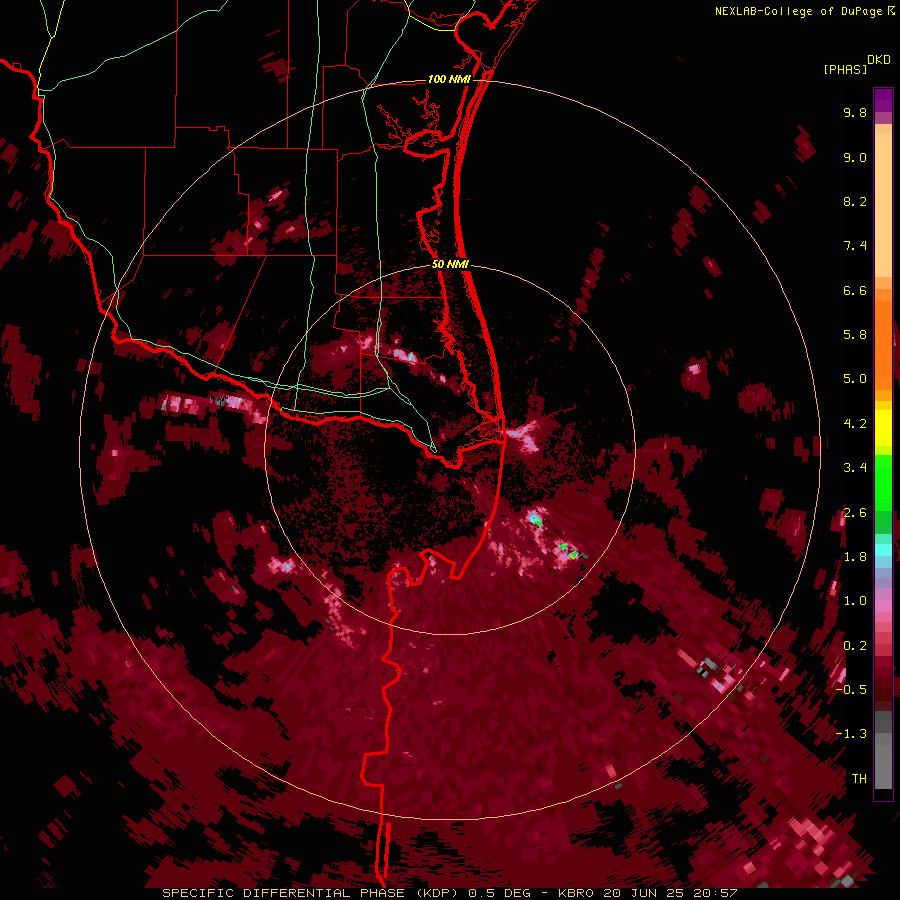Click the -1.3 scale value
Viewport: 900px width, 900px height.
[851, 735]
